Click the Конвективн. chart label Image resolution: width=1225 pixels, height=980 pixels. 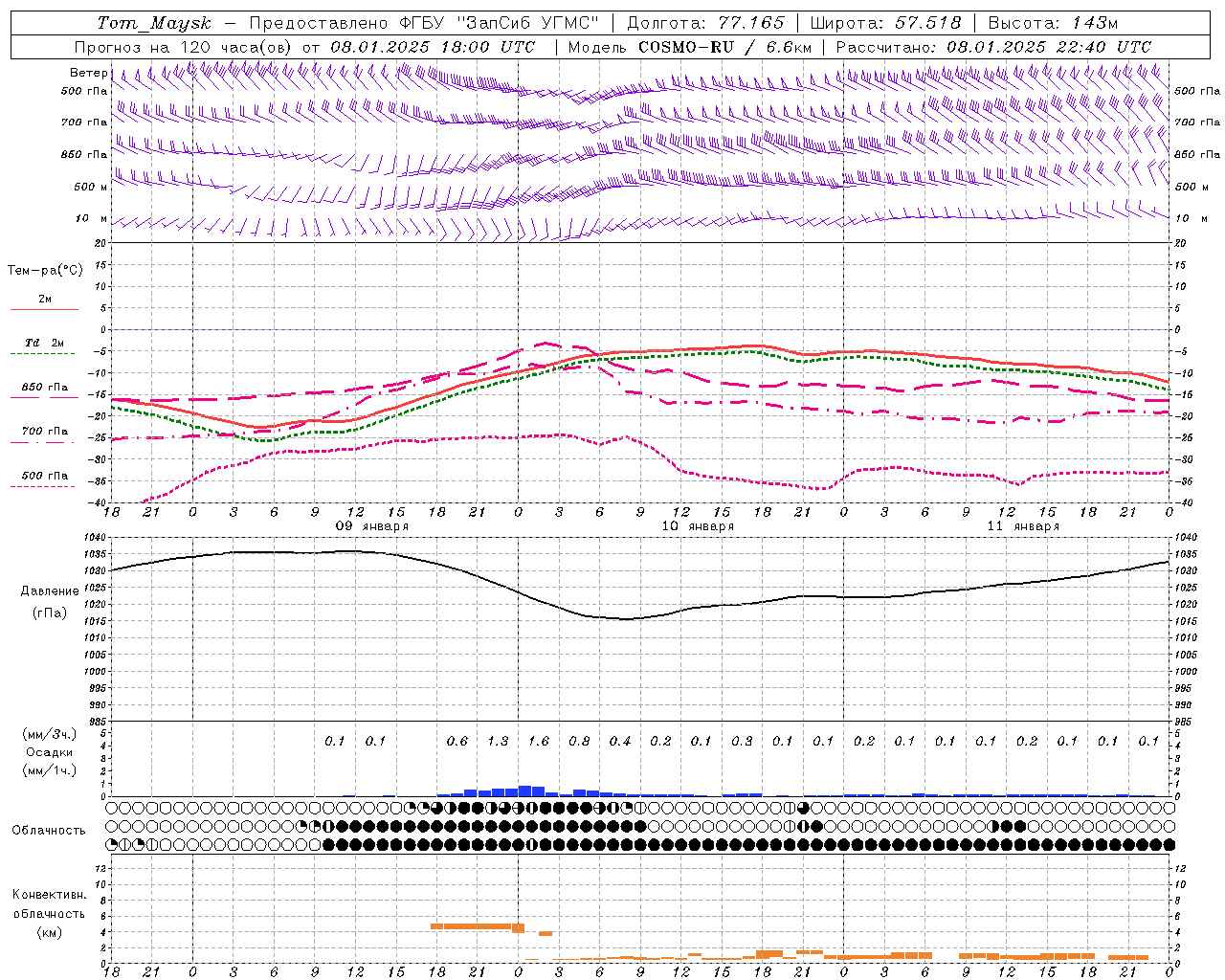point(49,895)
